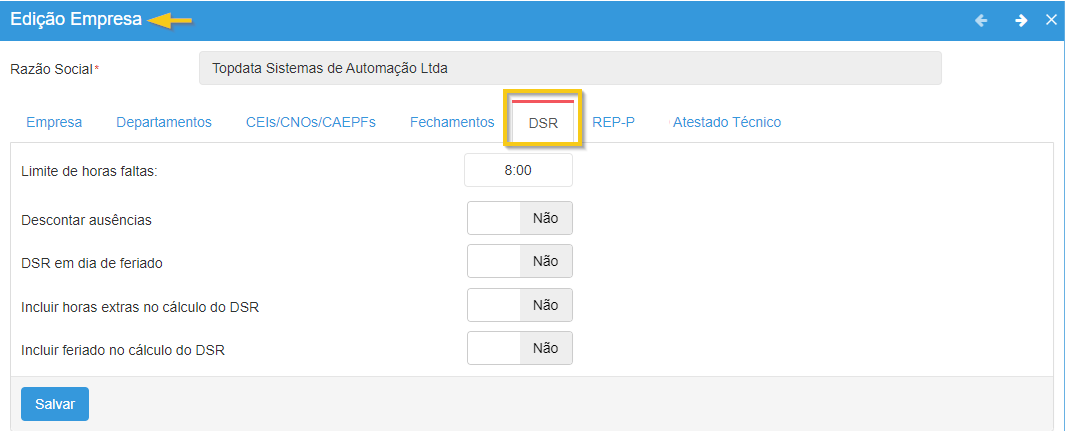This screenshot has height=431, width=1065.
Task: Click the Limite de horas faltas field
Action: point(518,170)
